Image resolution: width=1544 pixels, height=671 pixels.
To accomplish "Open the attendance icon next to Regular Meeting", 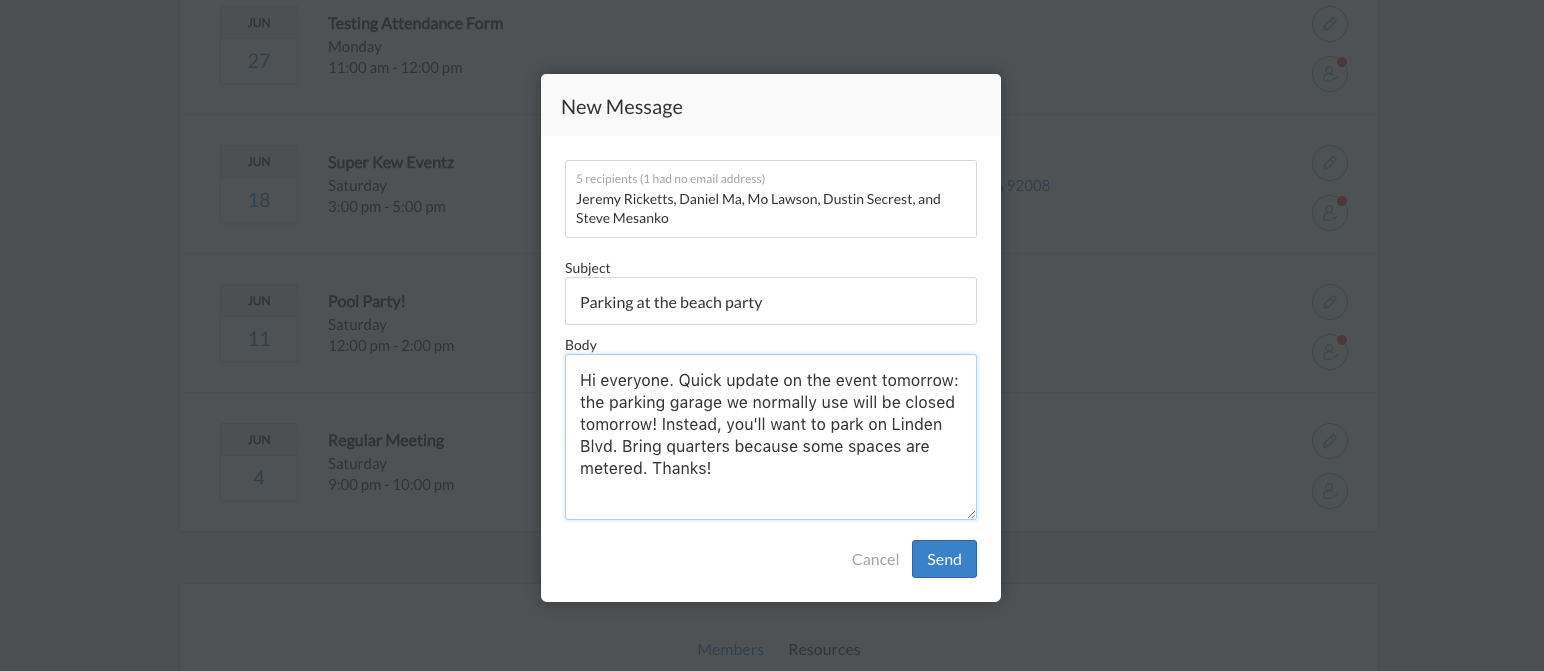I will click(x=1329, y=490).
